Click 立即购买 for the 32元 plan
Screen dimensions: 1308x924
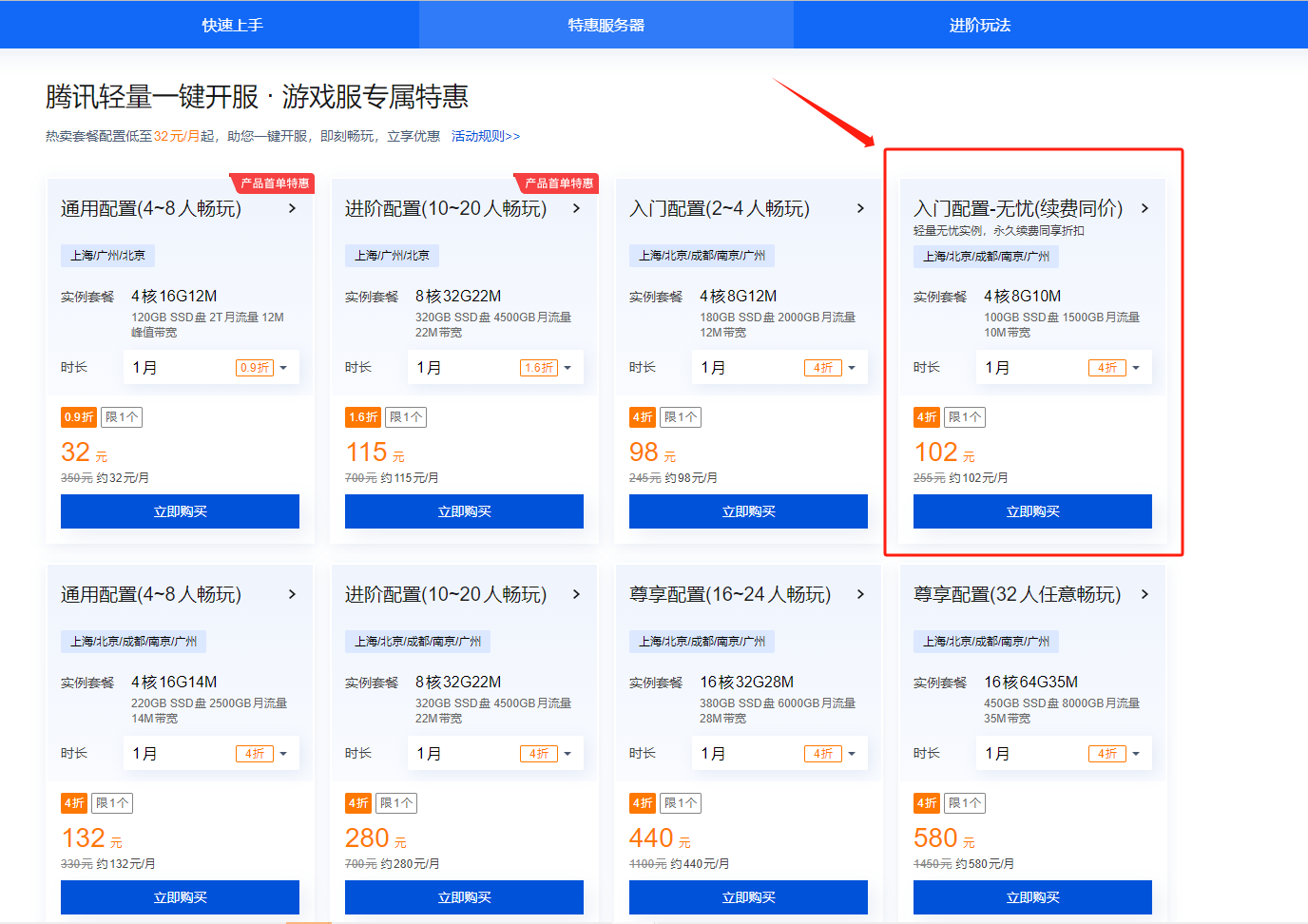point(180,511)
